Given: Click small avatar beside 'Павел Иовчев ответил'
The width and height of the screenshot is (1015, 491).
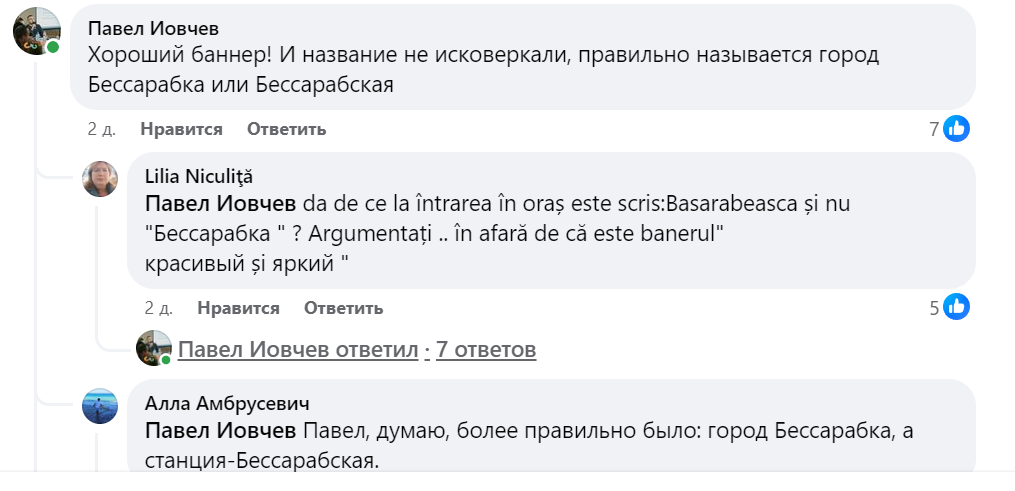Looking at the screenshot, I should tap(154, 348).
